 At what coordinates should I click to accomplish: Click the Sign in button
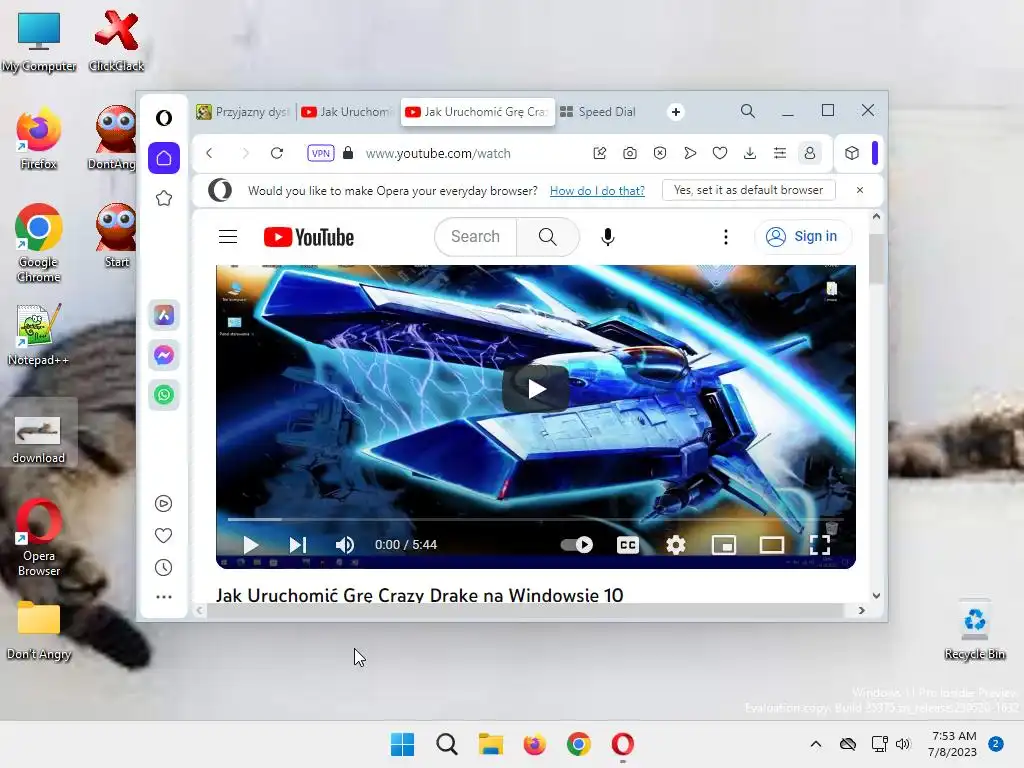[x=803, y=236]
